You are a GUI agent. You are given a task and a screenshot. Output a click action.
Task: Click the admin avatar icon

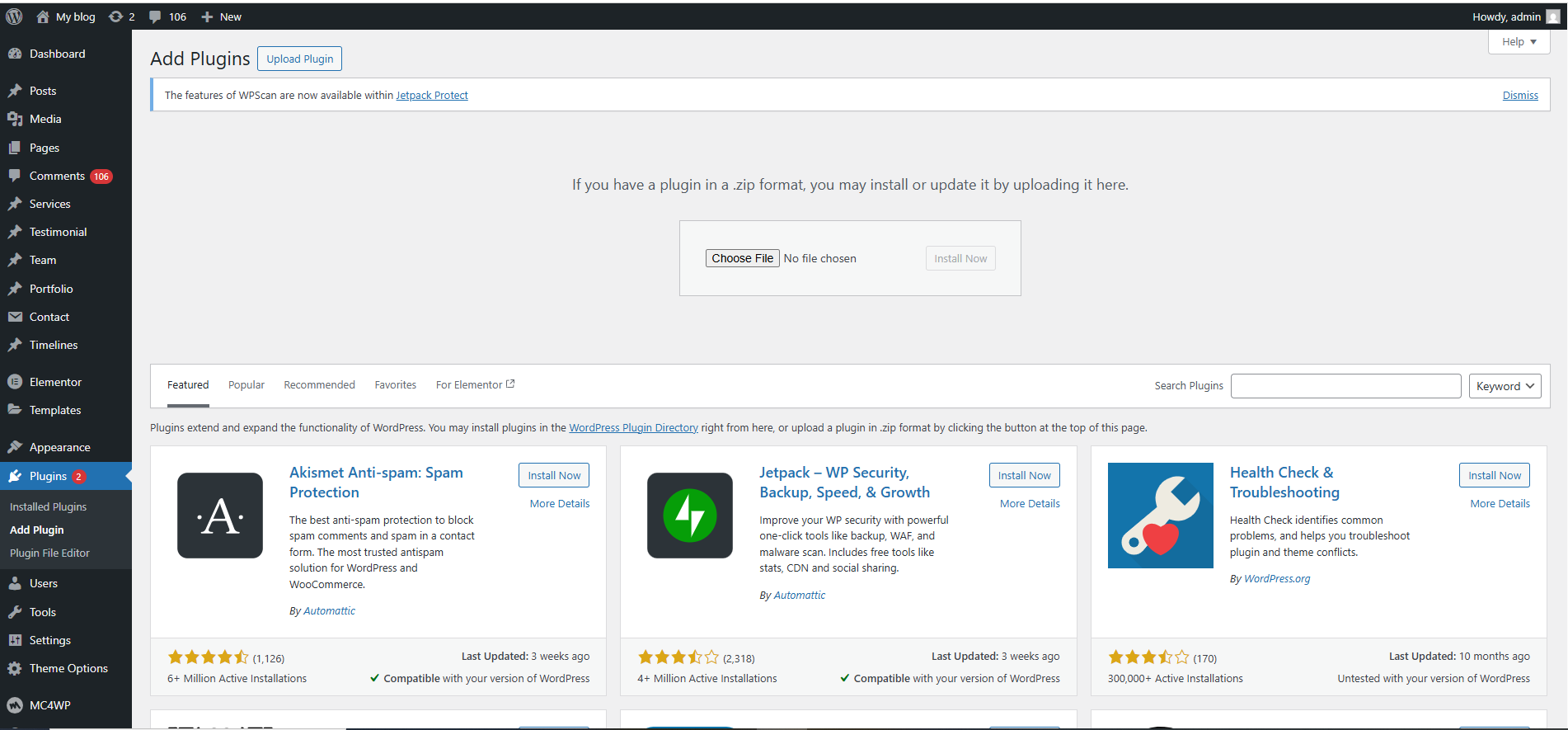(1553, 16)
